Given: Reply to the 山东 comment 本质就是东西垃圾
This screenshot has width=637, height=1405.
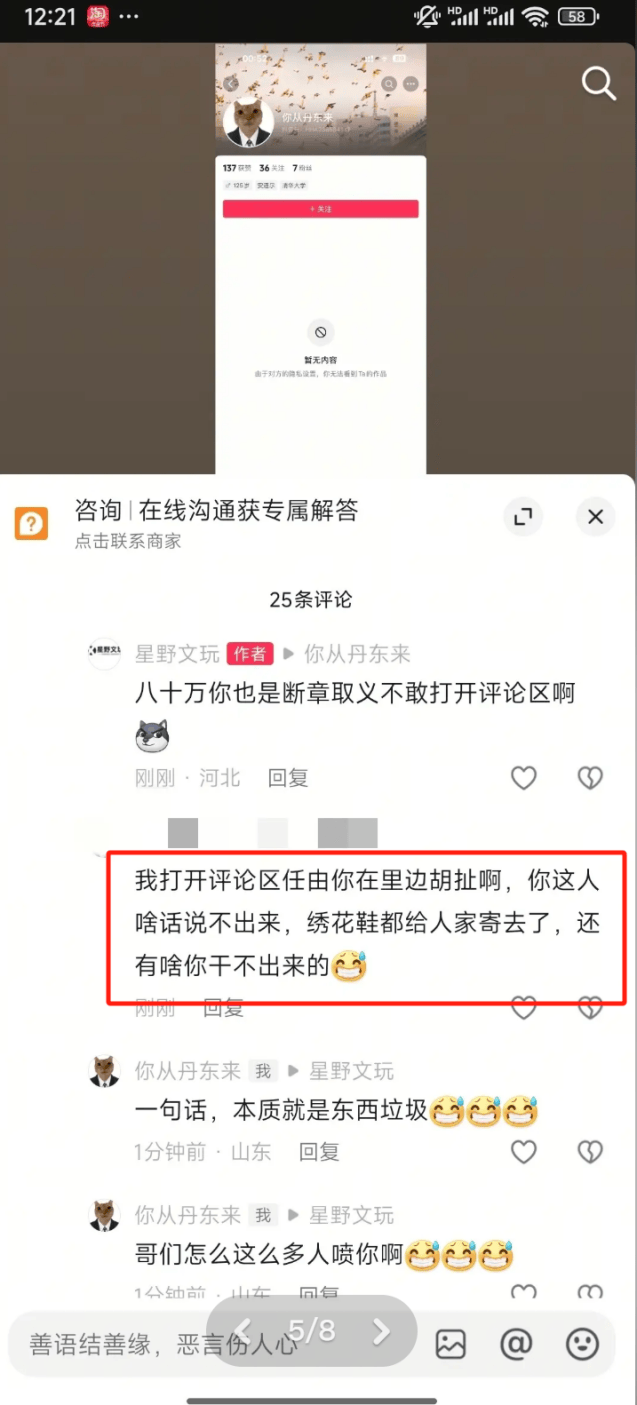Looking at the screenshot, I should [320, 1152].
